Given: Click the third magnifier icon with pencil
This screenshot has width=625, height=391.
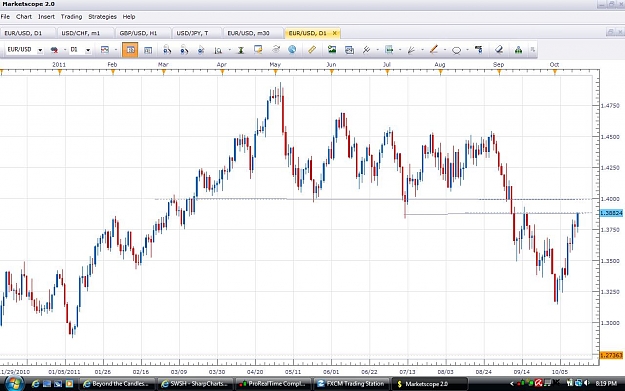Looking at the screenshot, I should (x=201, y=50).
